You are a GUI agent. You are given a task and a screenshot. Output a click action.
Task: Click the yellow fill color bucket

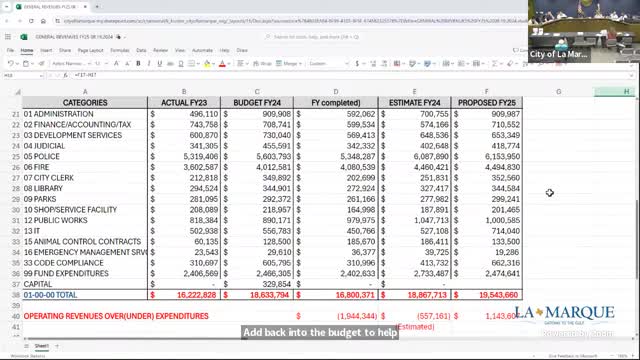[x=207, y=64]
